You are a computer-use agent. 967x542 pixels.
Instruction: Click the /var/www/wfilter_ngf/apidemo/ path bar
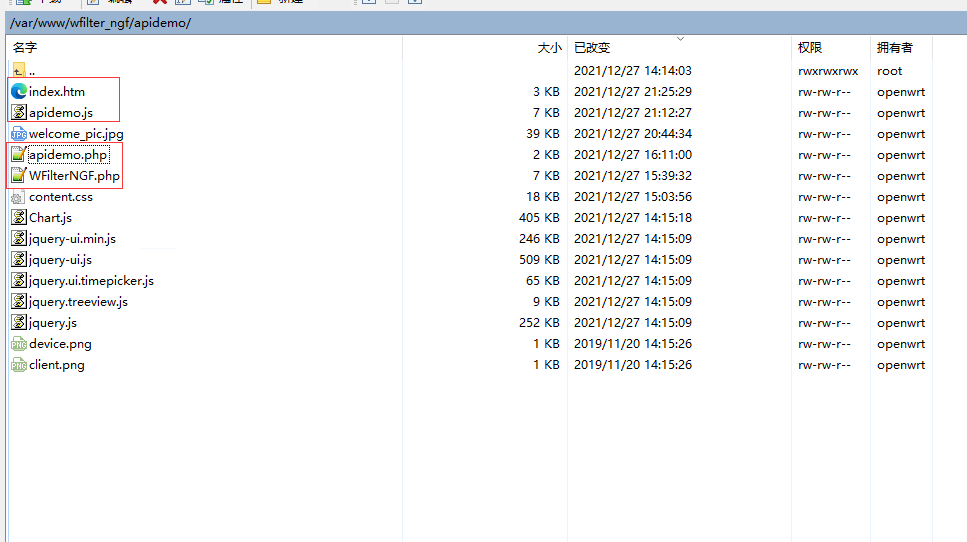pos(100,23)
